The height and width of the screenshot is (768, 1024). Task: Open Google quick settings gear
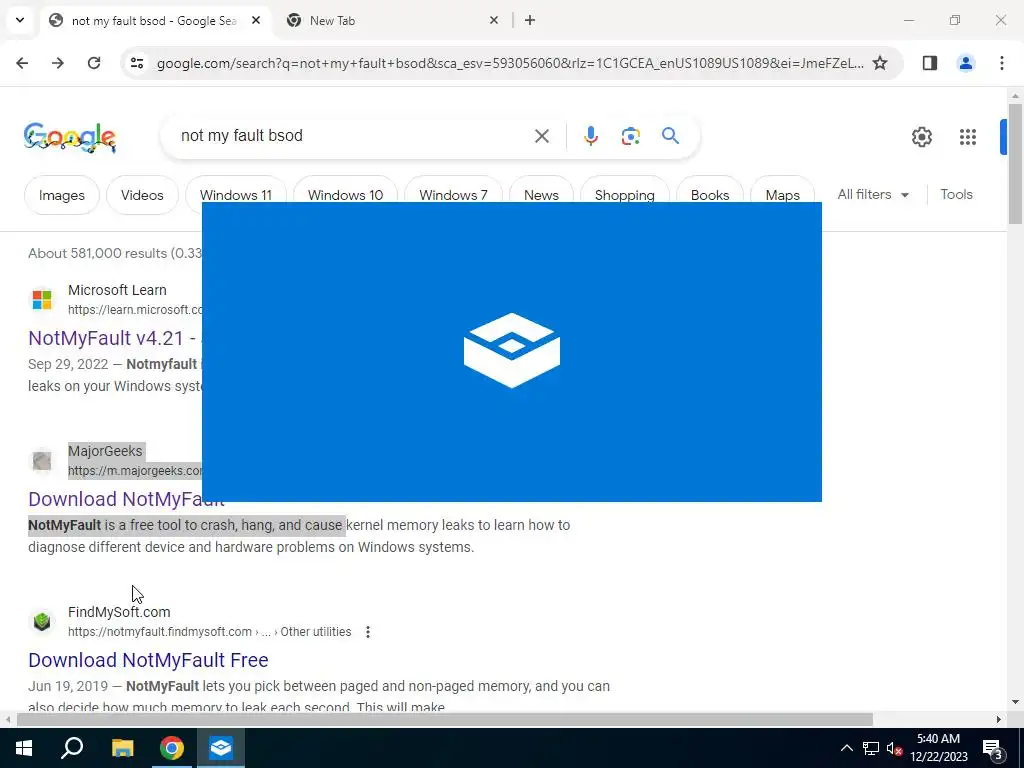(921, 136)
